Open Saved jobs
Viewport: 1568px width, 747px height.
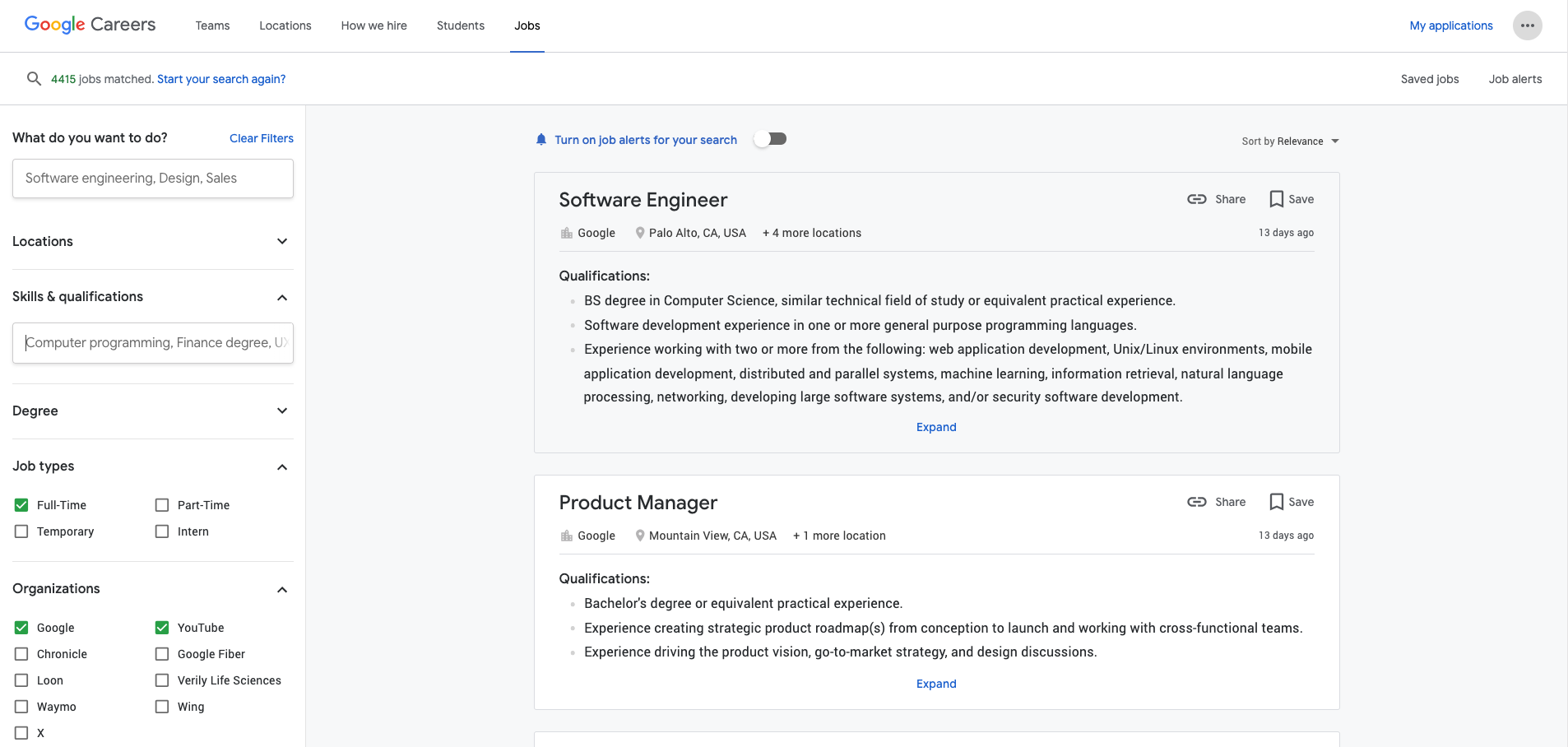[1430, 79]
